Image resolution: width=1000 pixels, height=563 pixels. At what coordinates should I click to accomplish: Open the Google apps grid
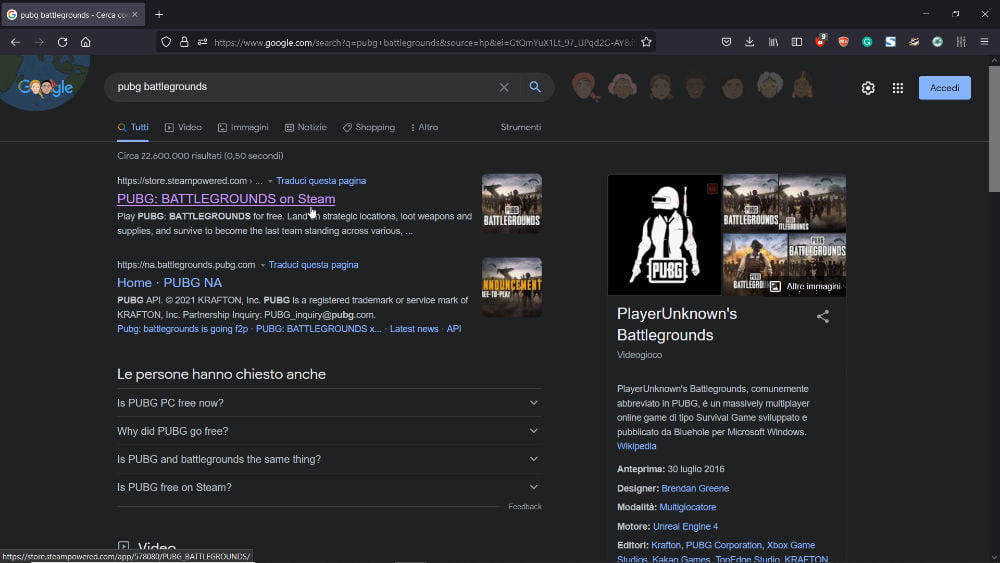898,88
